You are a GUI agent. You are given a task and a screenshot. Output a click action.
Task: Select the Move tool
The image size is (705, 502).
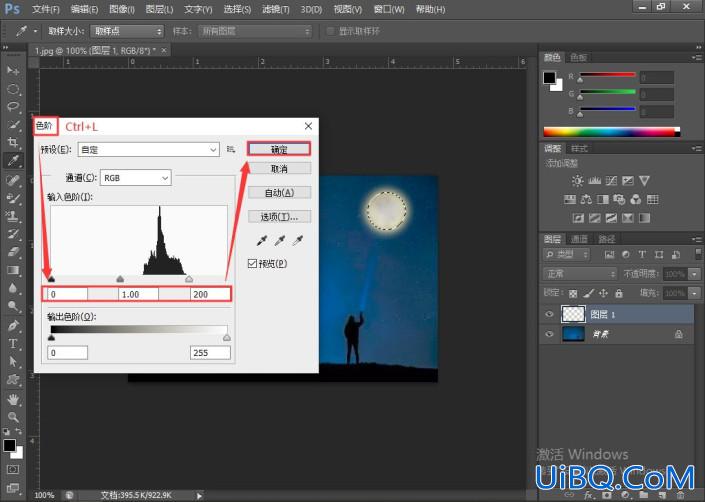click(13, 71)
